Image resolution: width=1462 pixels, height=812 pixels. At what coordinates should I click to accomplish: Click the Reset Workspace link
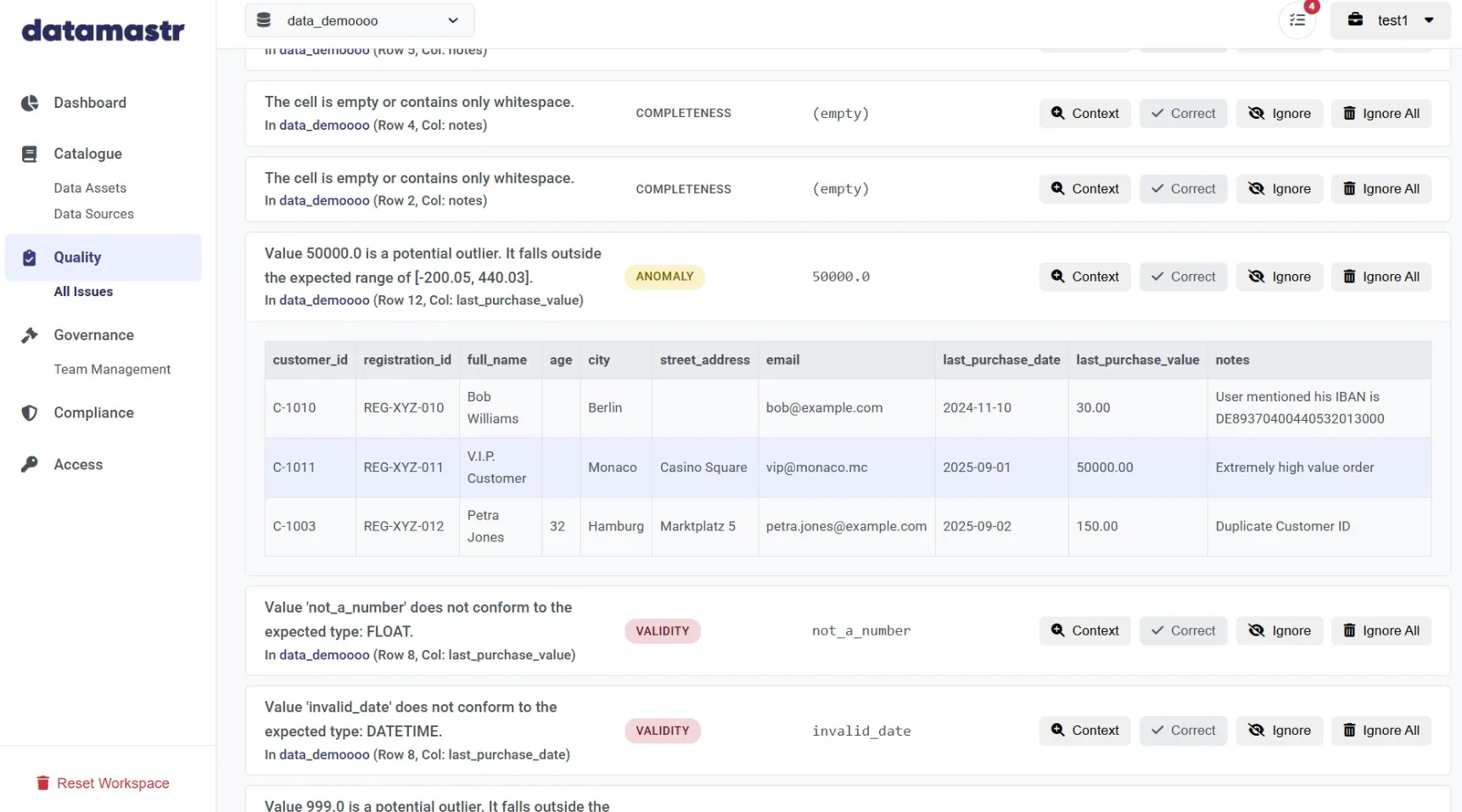103,783
